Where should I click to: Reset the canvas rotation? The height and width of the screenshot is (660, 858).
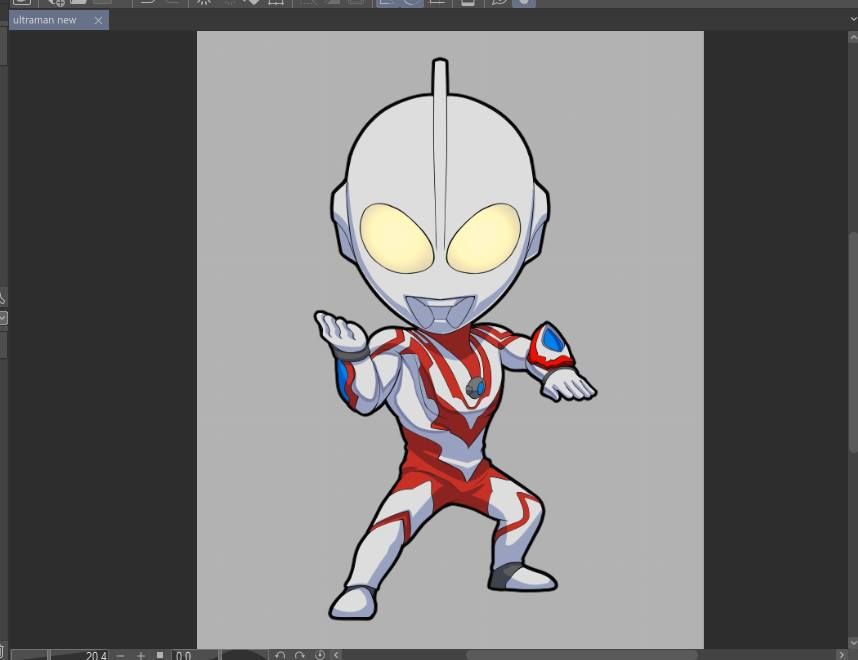pos(320,655)
